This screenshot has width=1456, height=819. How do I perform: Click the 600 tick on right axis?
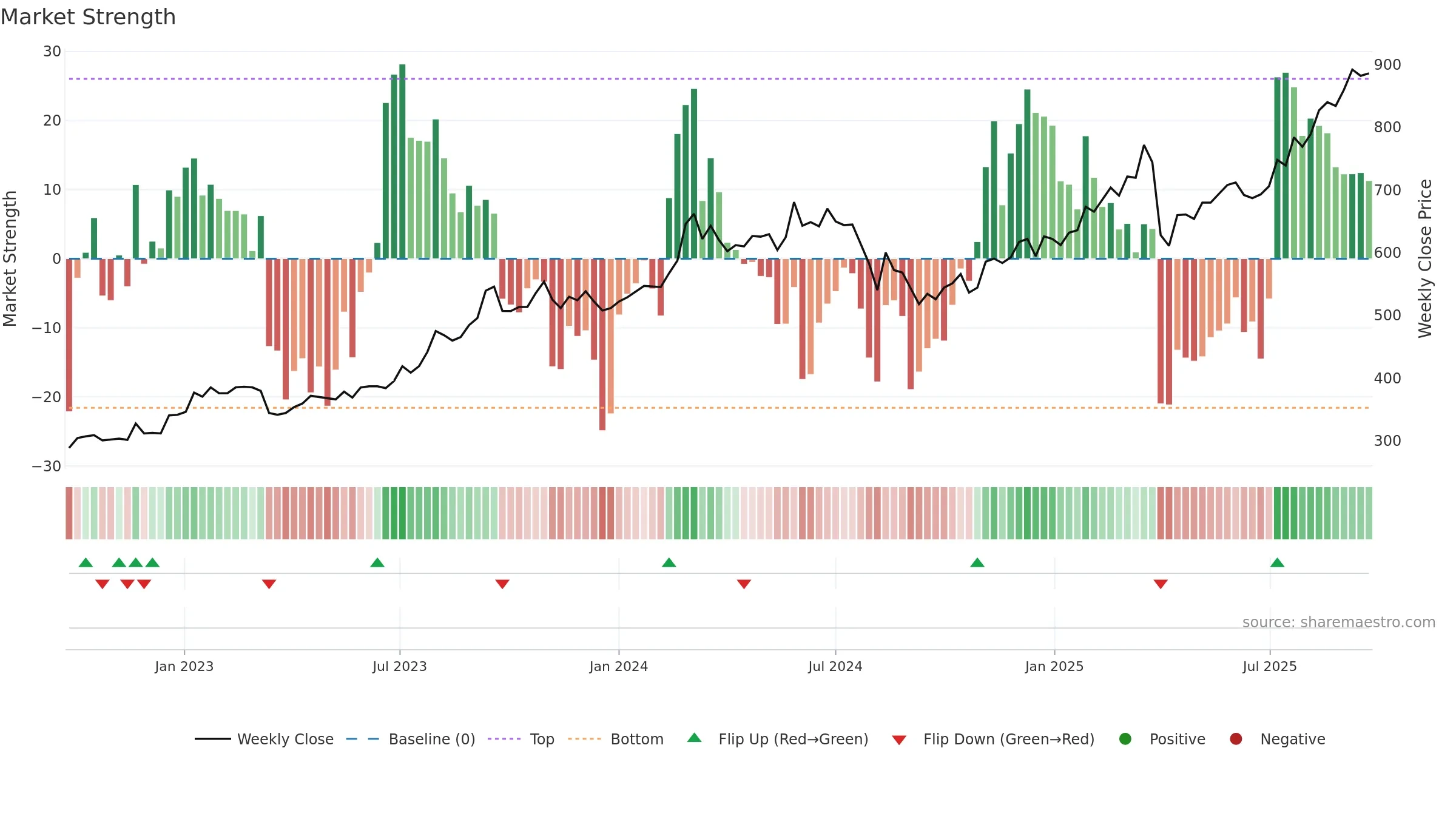[x=1387, y=253]
